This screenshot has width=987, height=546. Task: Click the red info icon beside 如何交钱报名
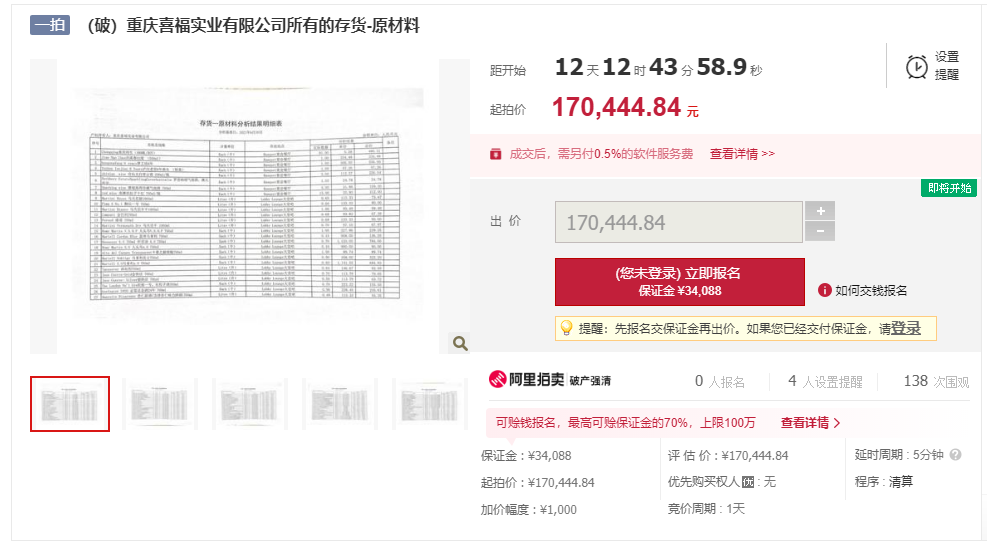coord(825,290)
